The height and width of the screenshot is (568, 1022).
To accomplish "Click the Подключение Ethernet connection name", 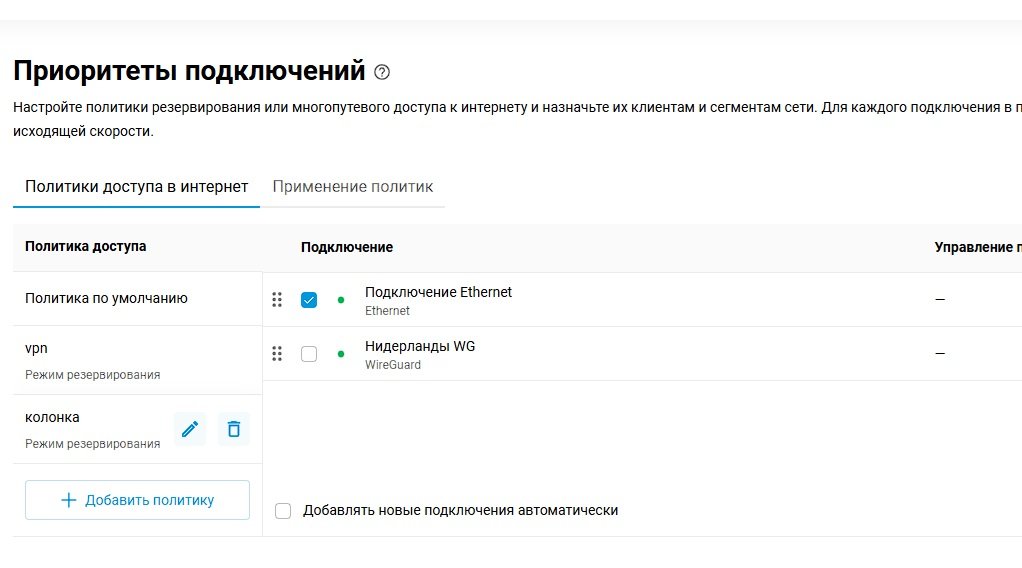I will click(x=438, y=292).
